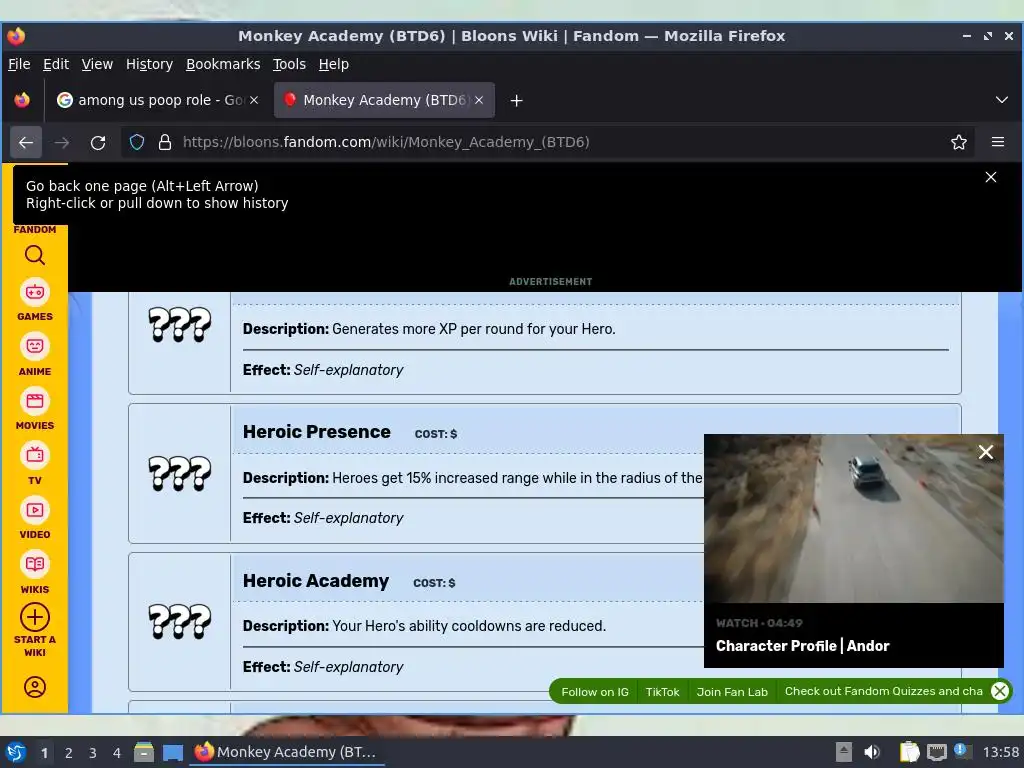Click the Character Profile | Andor title
Viewport: 1024px width, 768px height.
(x=802, y=646)
